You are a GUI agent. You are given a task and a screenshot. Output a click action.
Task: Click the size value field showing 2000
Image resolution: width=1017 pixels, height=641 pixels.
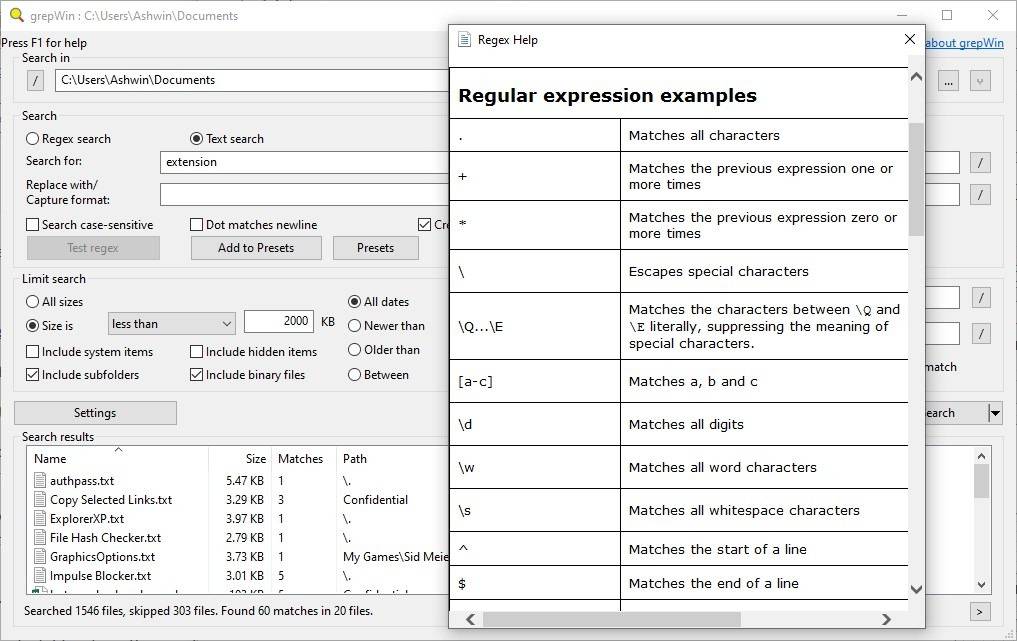tap(279, 322)
